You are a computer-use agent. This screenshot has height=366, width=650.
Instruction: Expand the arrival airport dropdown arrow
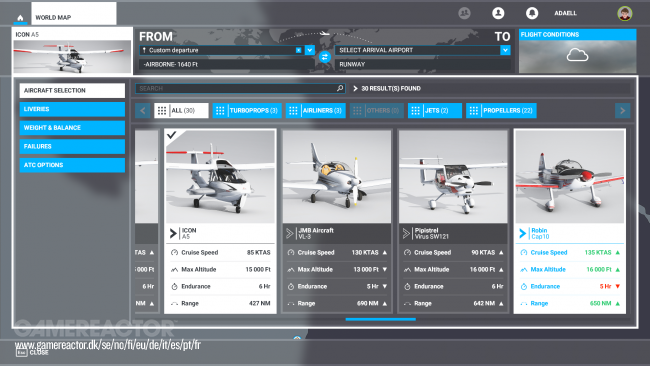[505, 50]
